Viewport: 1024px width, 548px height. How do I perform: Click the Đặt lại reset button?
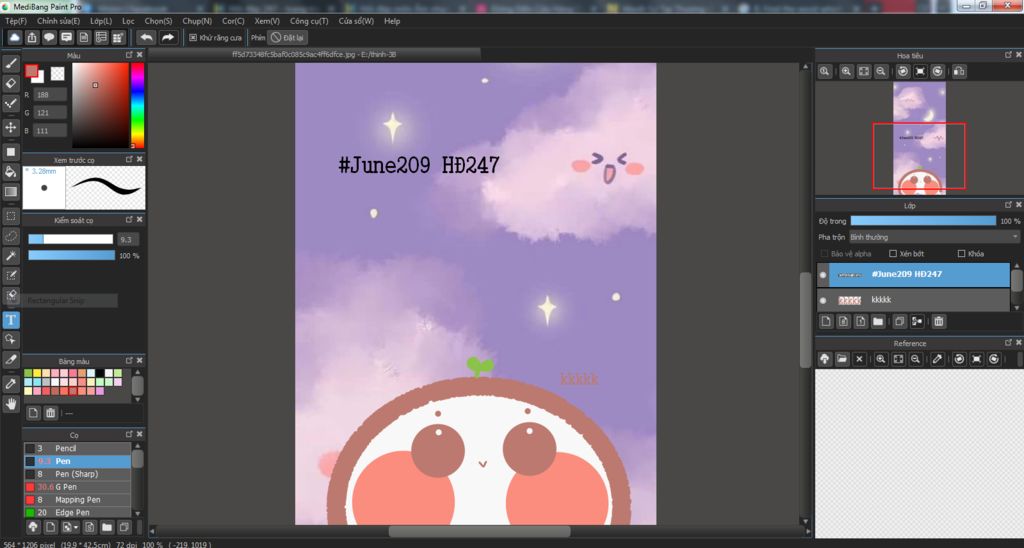(x=287, y=38)
